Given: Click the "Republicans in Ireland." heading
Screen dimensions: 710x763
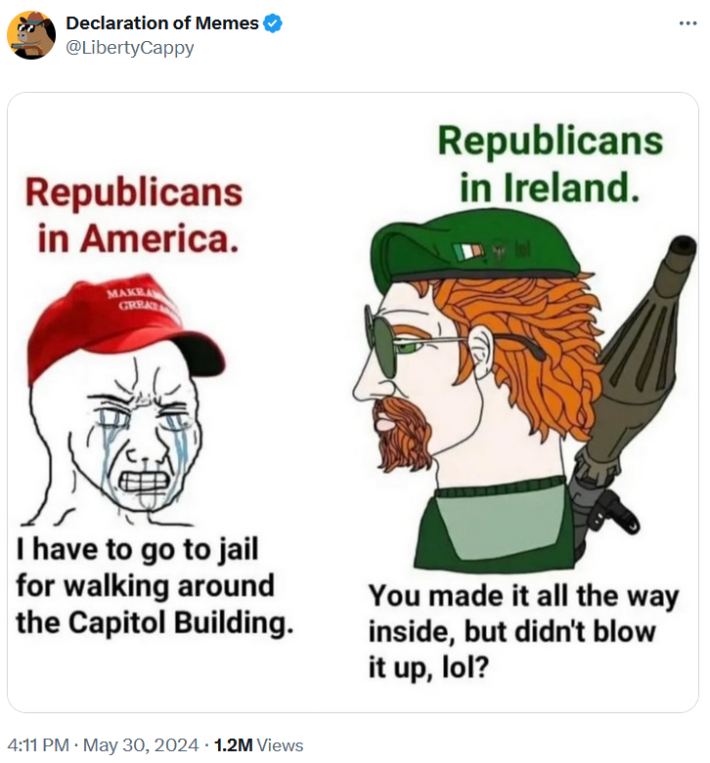Looking at the screenshot, I should point(549,163).
